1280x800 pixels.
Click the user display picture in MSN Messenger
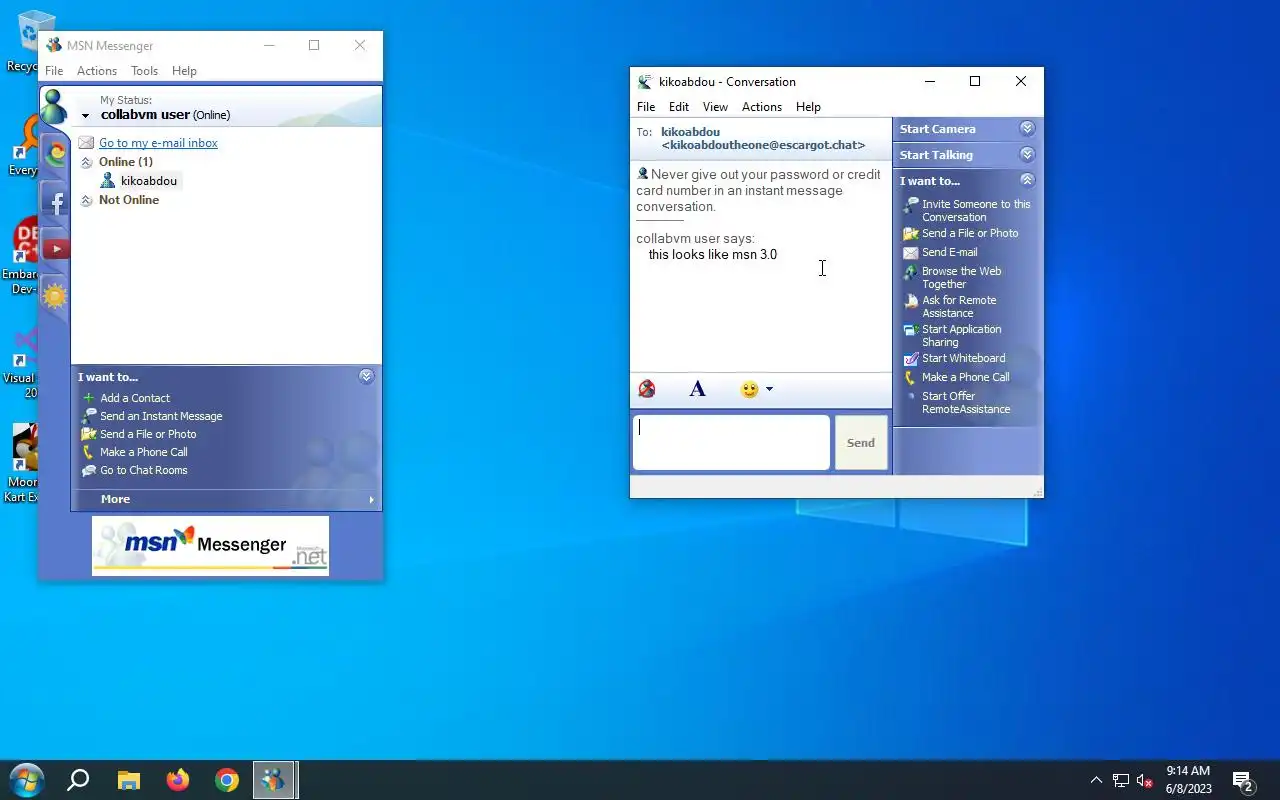54,107
